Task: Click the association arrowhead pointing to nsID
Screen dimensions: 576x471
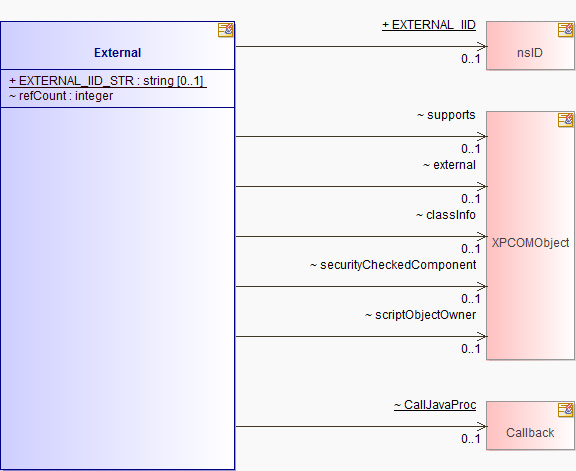Action: pyautogui.click(x=482, y=46)
